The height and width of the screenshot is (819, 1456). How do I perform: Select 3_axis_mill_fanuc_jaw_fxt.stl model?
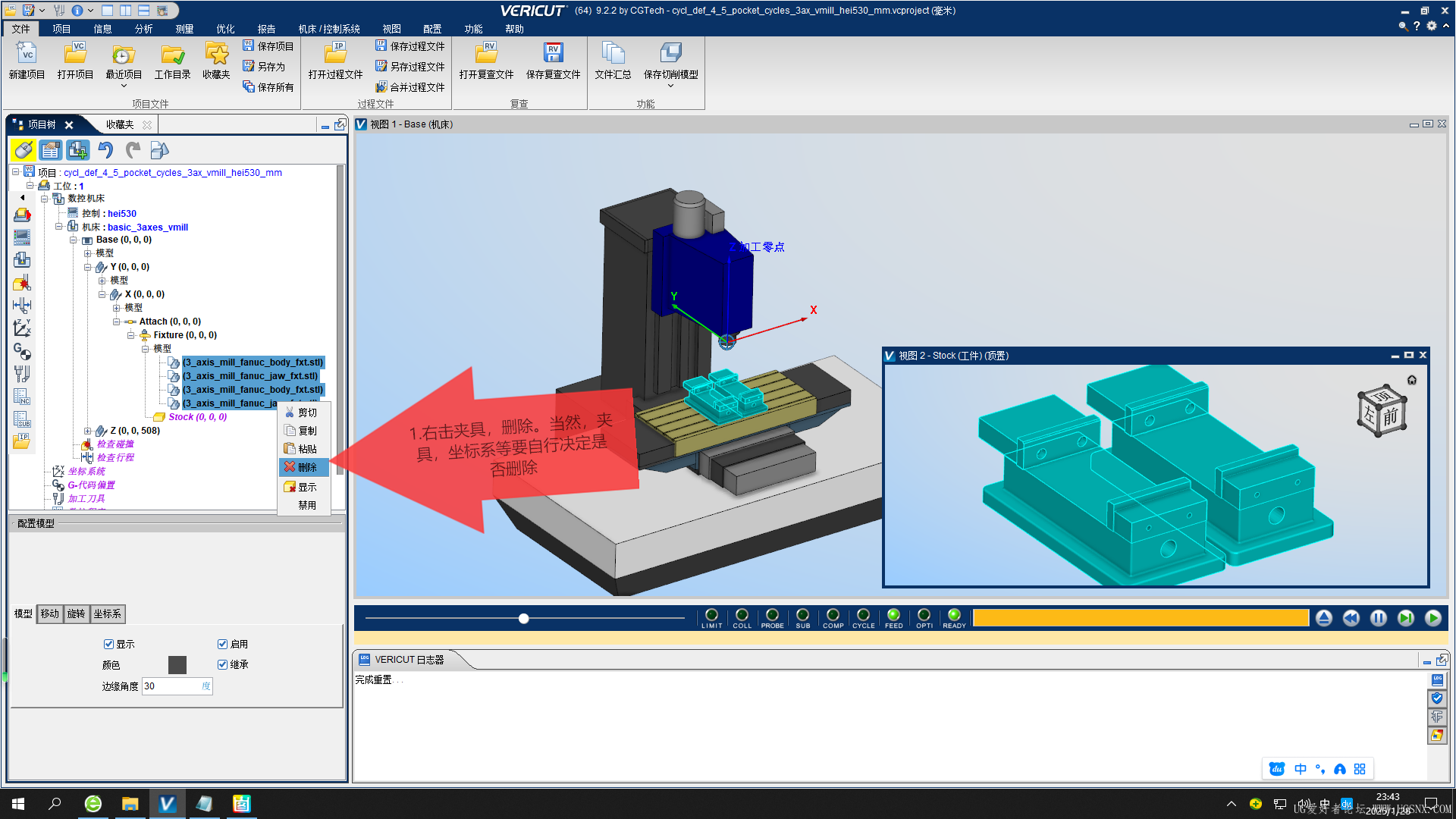click(250, 376)
